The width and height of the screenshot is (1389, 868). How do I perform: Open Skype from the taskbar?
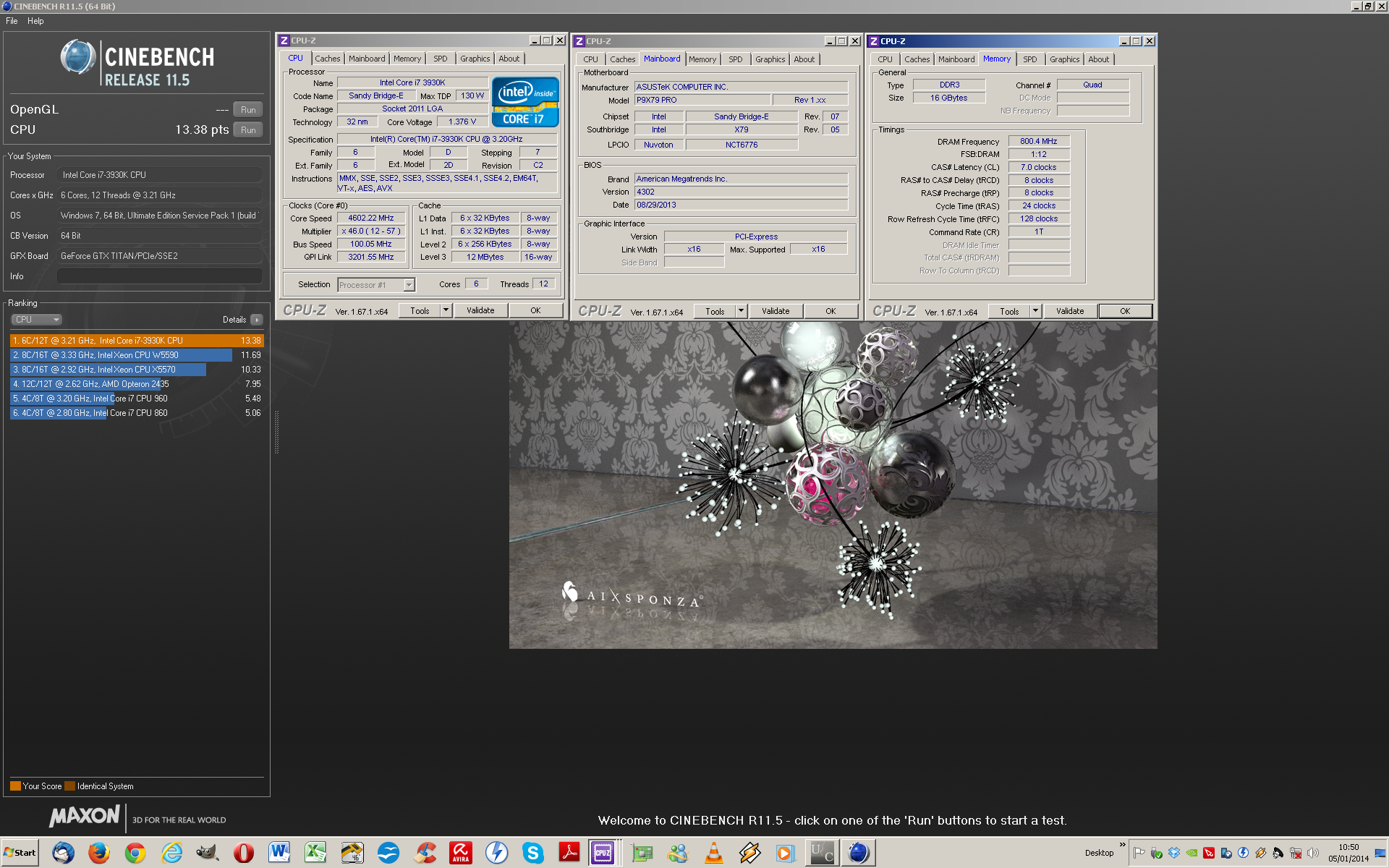click(x=533, y=853)
